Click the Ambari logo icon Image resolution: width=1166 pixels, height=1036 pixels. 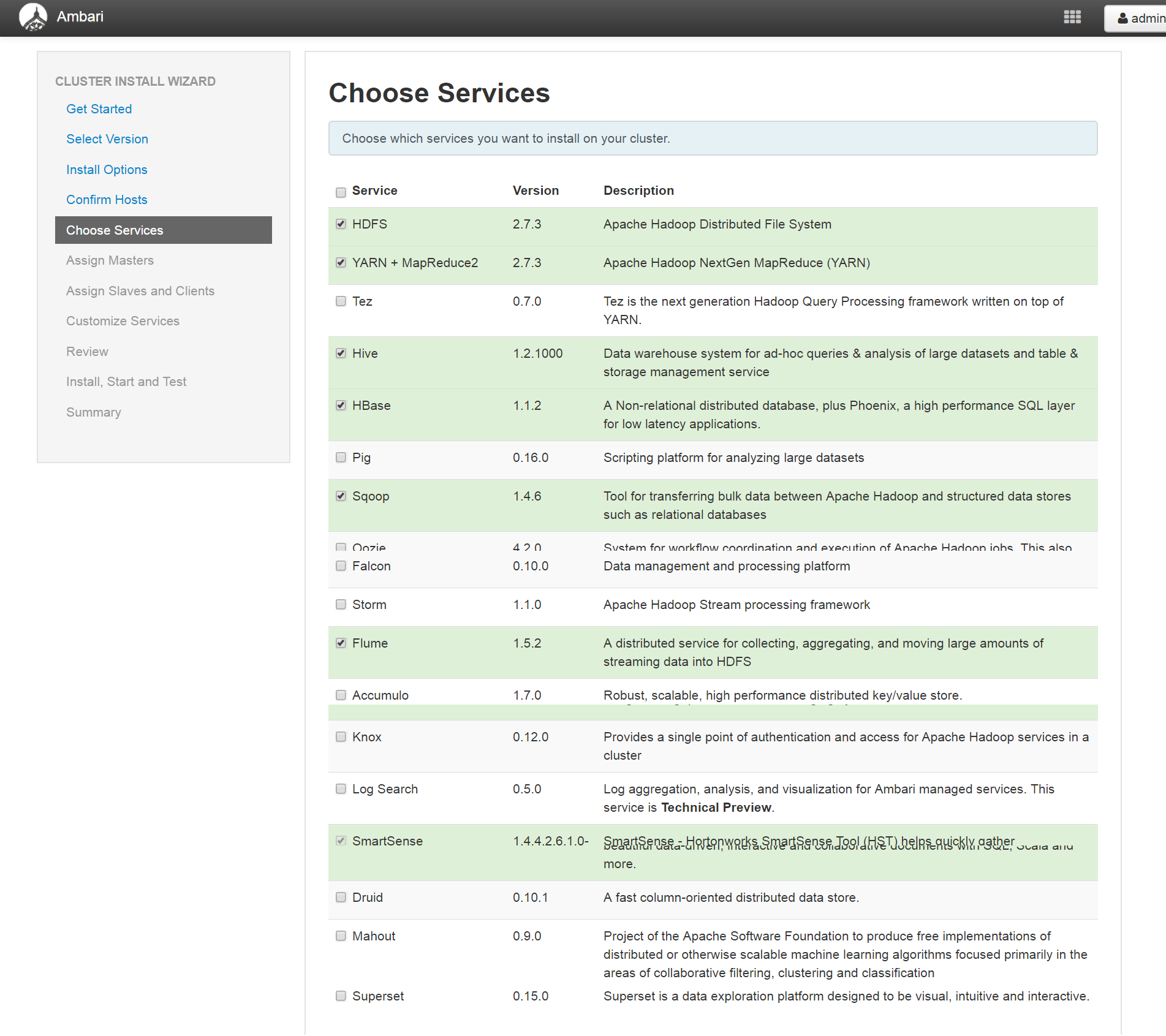33,17
